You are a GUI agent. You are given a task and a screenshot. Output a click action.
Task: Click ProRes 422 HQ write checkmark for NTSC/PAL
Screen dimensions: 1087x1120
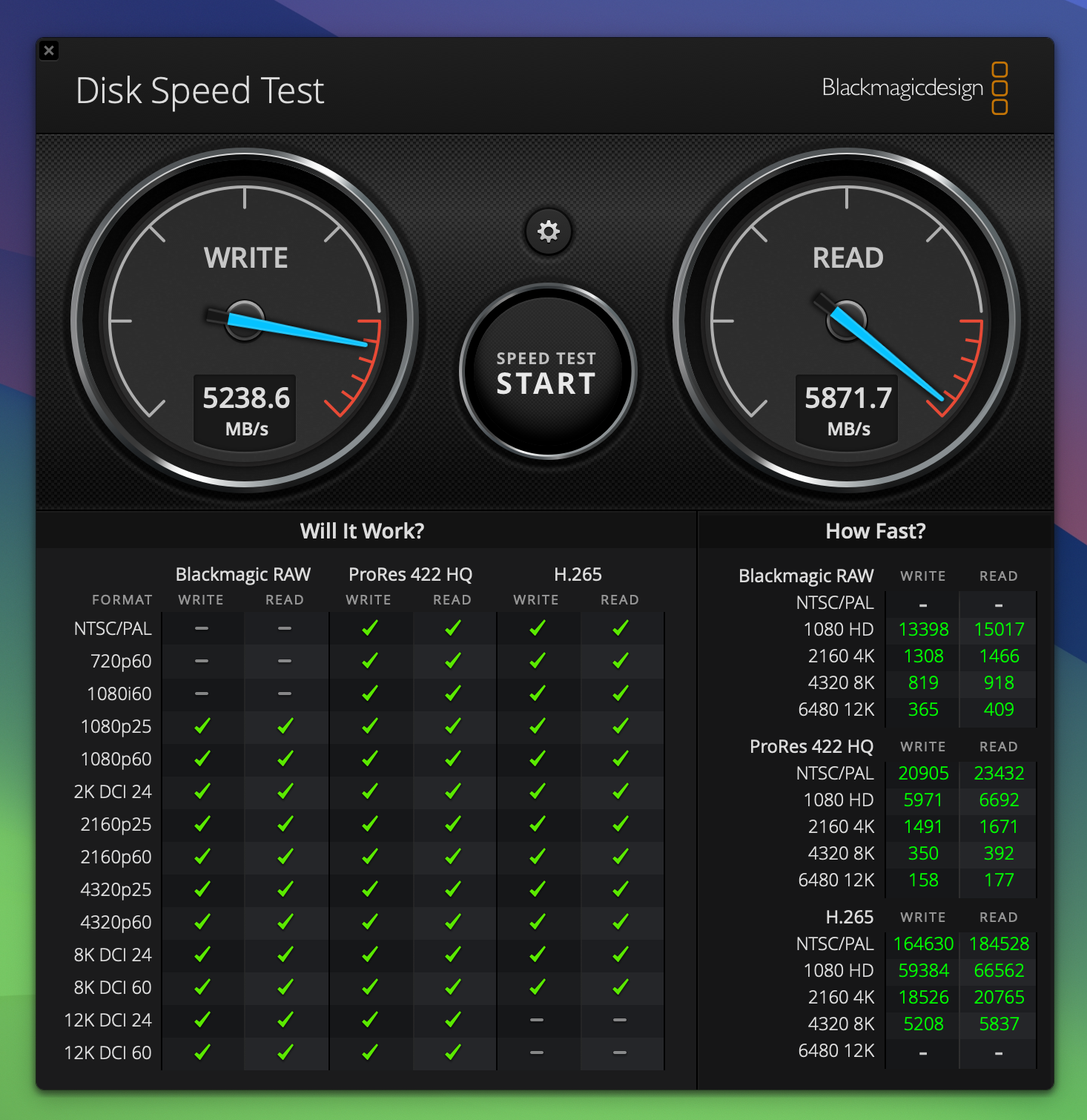369,628
